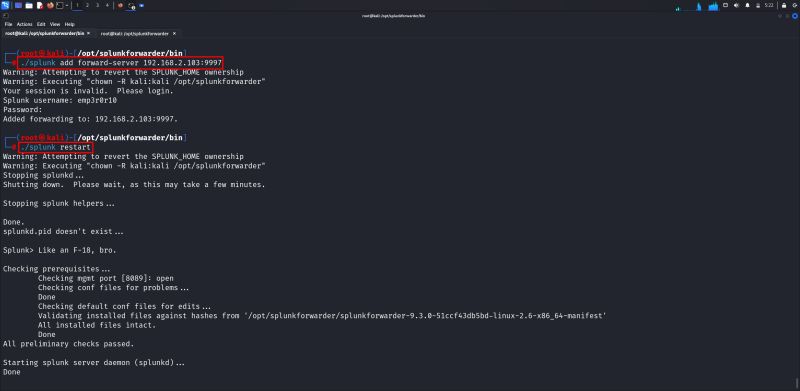Click the display icon in system tray
Image resolution: width=800 pixels, height=391 pixels.
[x=726, y=5]
